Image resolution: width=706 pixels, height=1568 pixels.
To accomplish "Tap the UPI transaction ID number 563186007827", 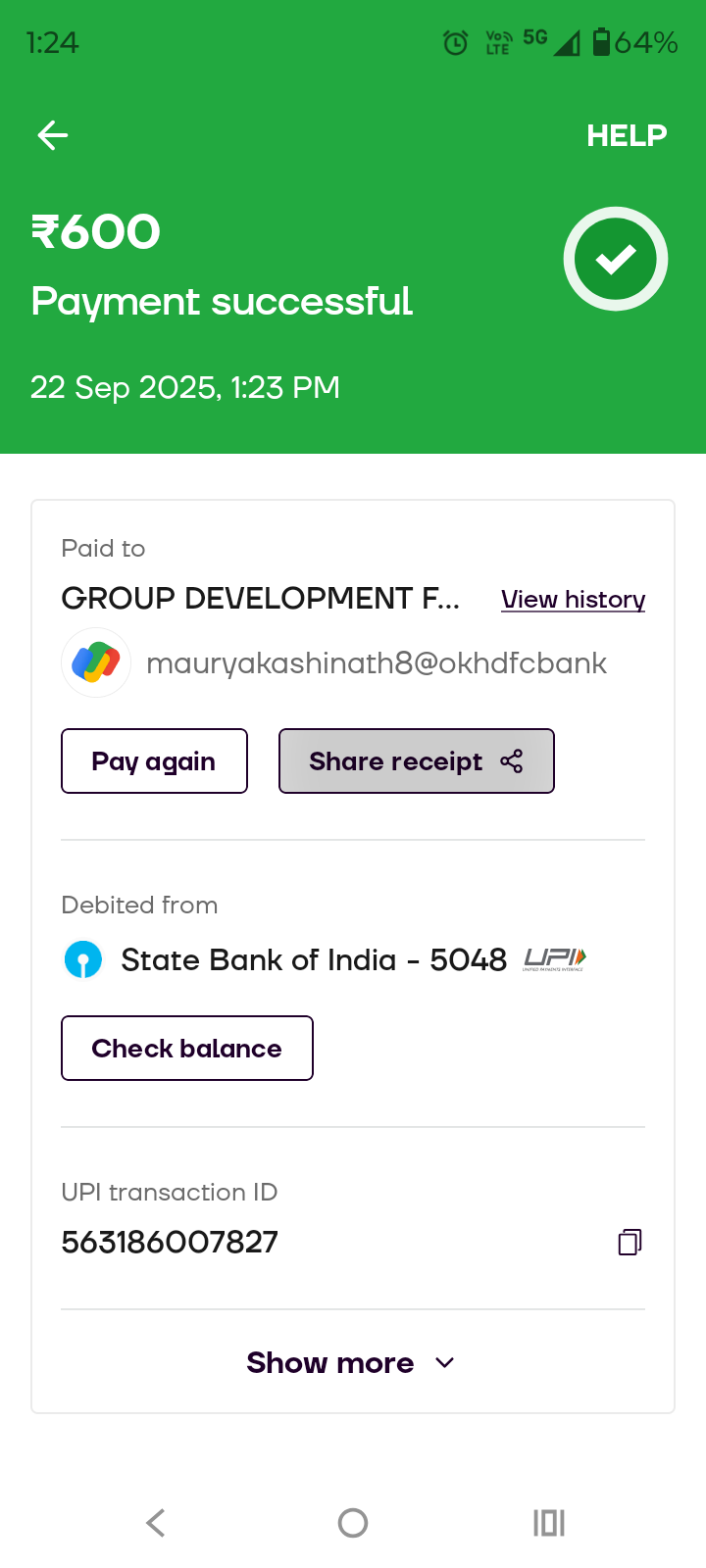I will [170, 1243].
